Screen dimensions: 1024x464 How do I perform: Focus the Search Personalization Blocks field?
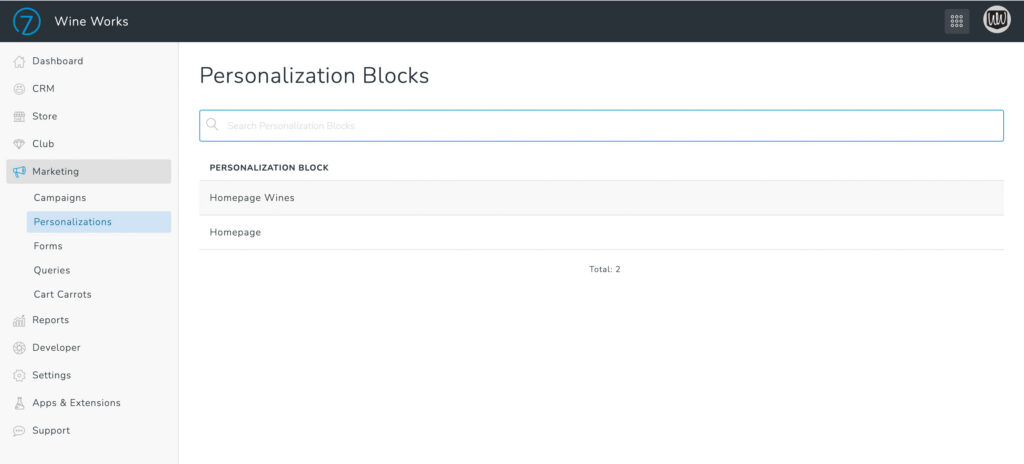[601, 125]
